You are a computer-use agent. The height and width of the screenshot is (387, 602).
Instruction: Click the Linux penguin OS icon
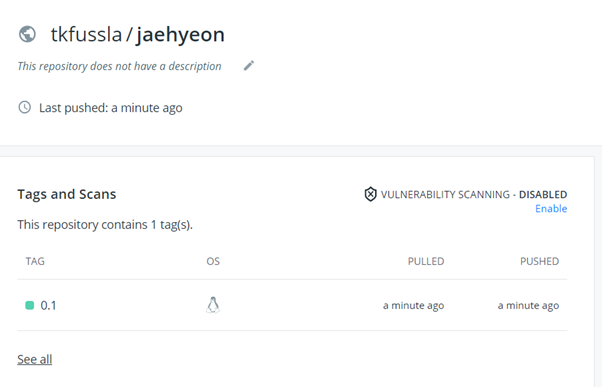213,305
